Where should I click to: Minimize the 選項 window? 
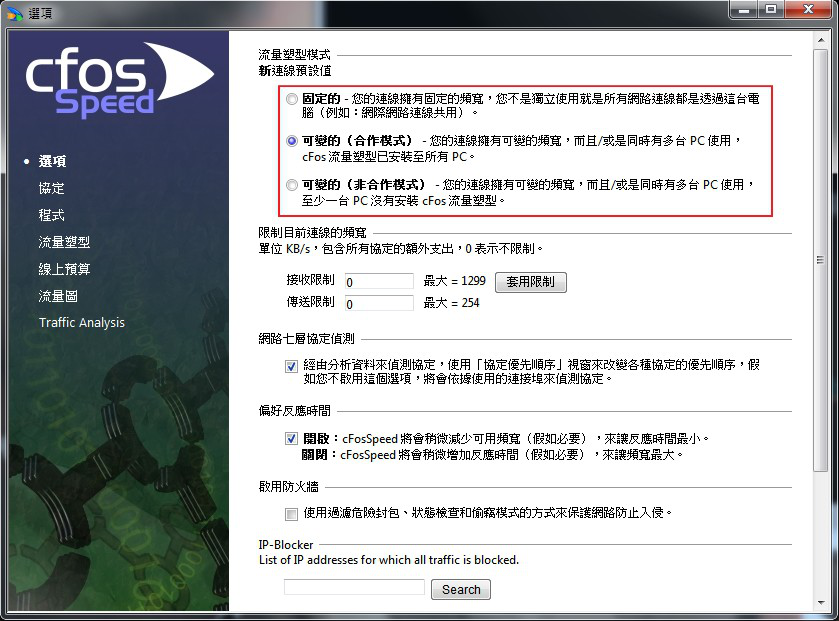[743, 9]
